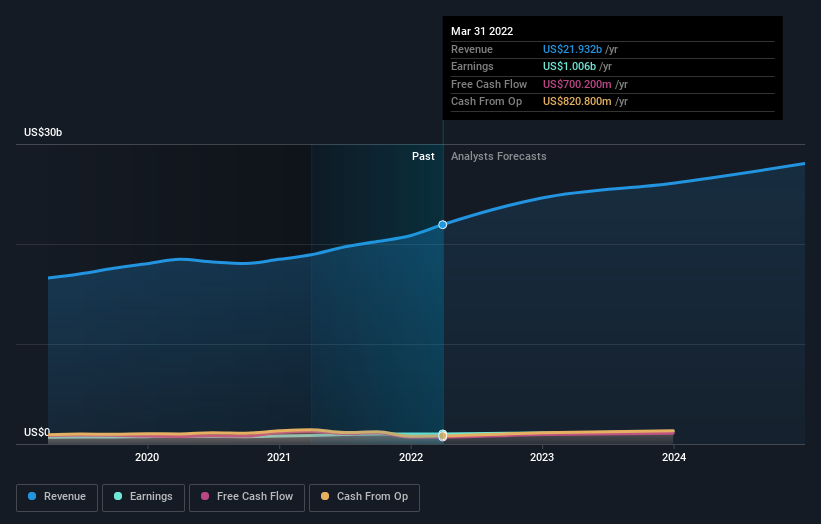821x524 pixels.
Task: Click the 2023 x-axis label
Action: point(542,457)
